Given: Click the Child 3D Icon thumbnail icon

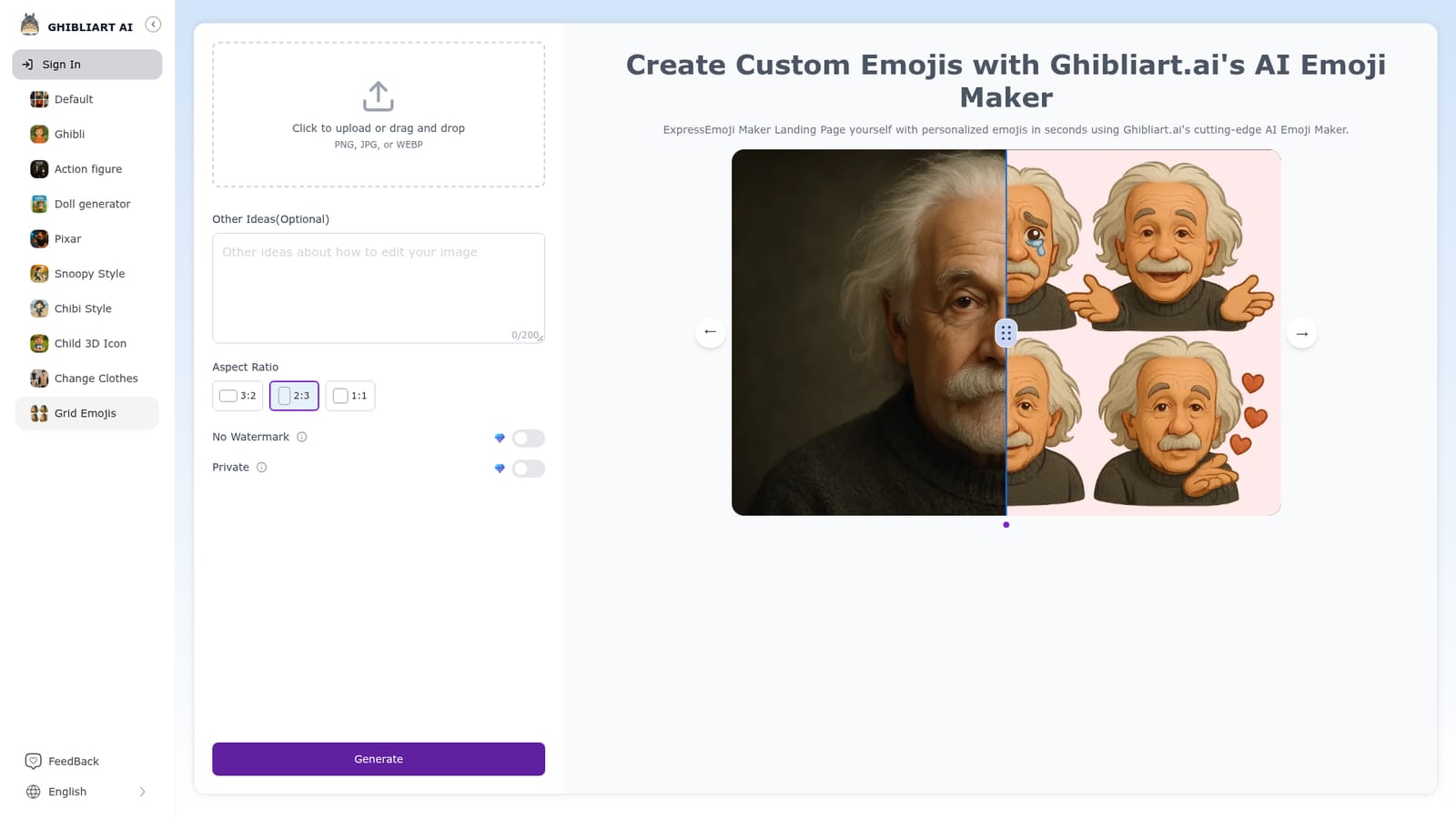Looking at the screenshot, I should click(39, 343).
